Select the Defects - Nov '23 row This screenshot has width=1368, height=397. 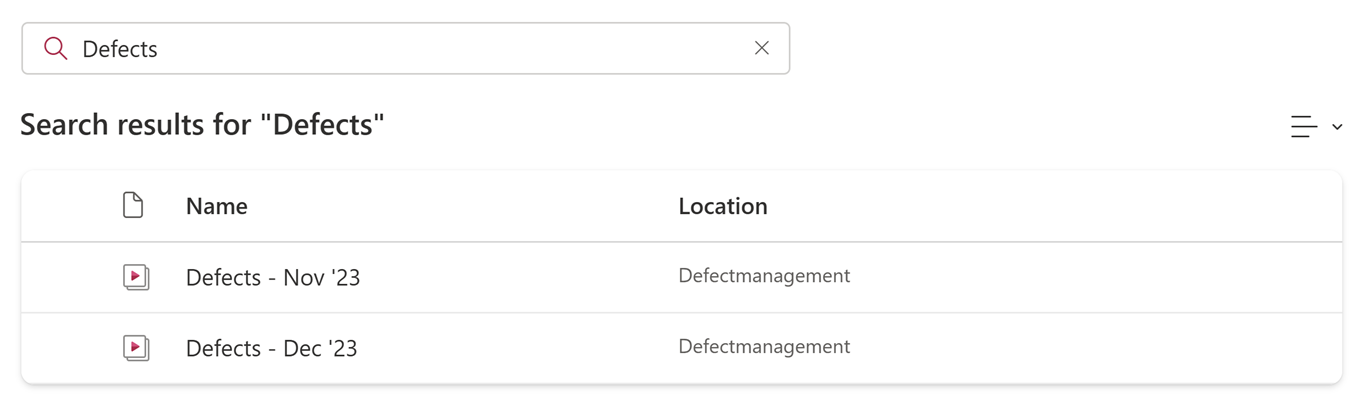point(681,277)
